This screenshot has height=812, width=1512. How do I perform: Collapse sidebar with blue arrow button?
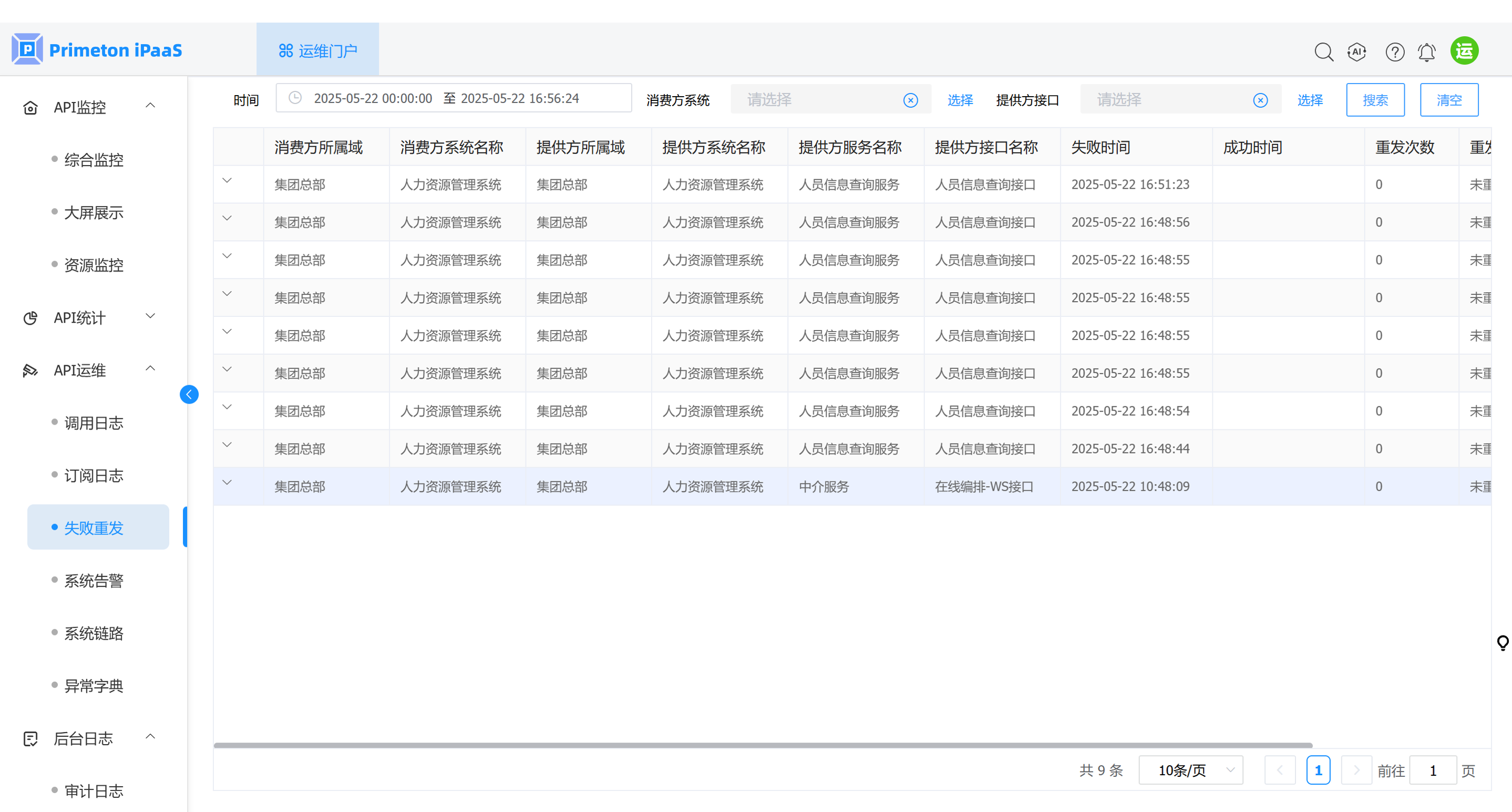click(189, 394)
